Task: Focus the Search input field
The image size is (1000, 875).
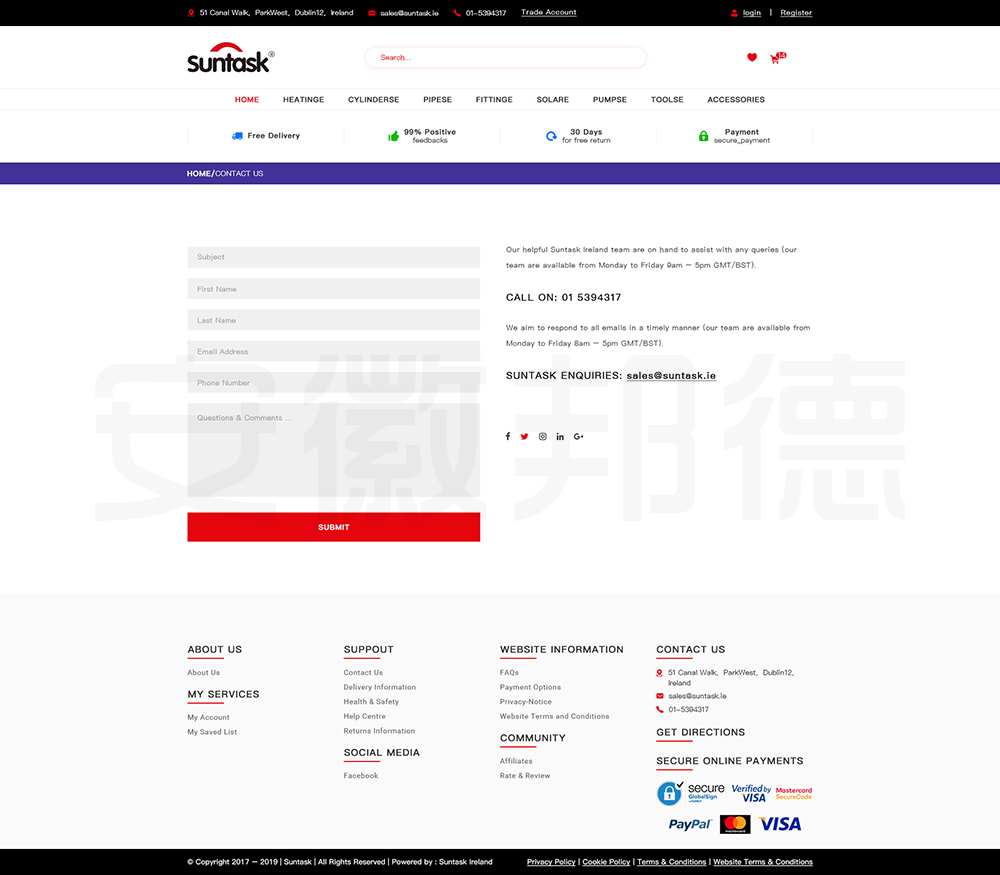Action: [x=505, y=58]
